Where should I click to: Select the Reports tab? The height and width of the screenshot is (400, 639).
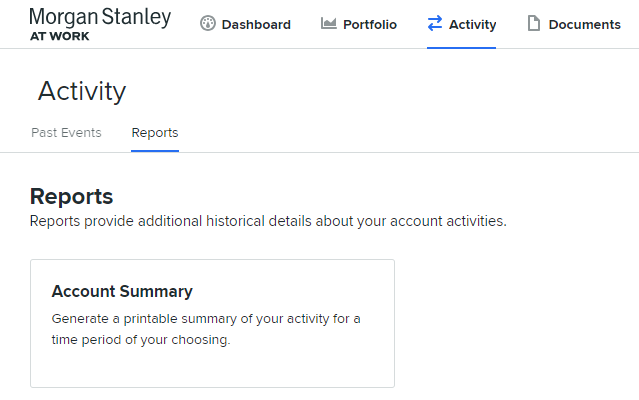click(155, 133)
